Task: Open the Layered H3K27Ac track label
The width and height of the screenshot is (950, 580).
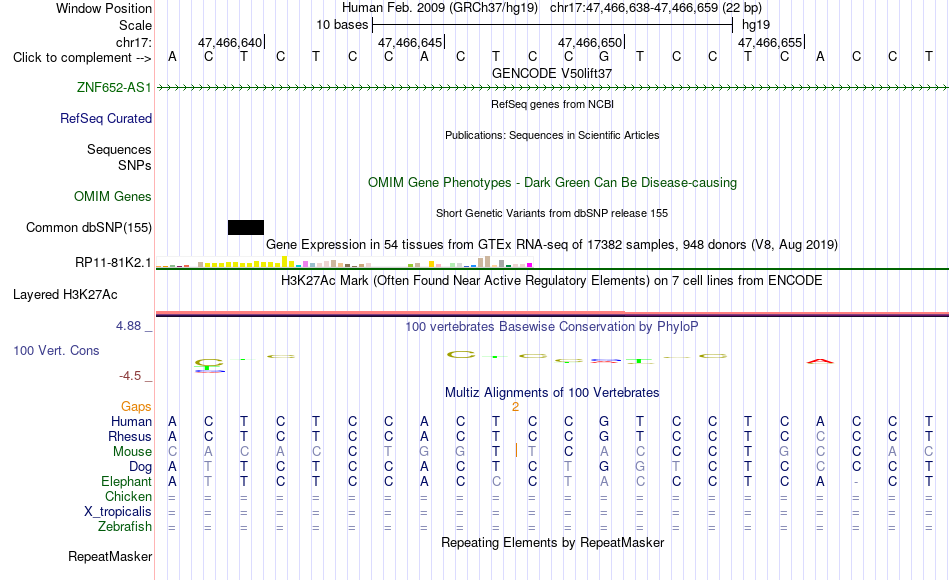Action: pyautogui.click(x=65, y=295)
